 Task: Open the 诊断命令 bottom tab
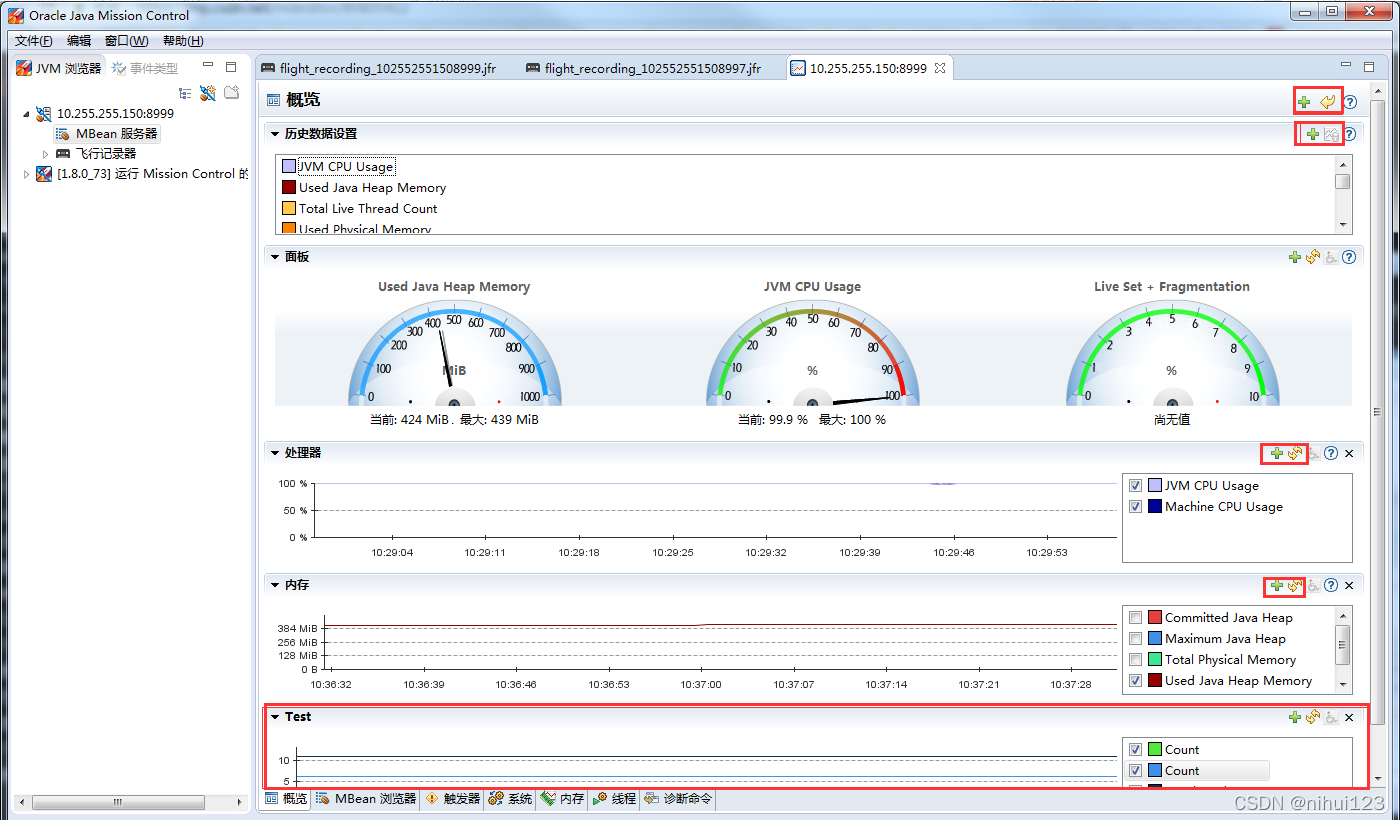(x=679, y=799)
